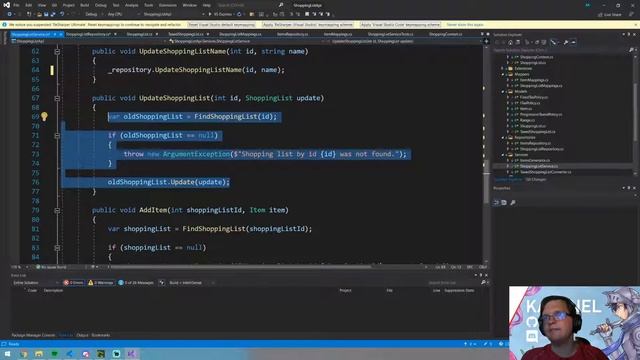Collapse the if block at line 71
Screen dimensions: 640x360
pyautogui.click(x=57, y=136)
